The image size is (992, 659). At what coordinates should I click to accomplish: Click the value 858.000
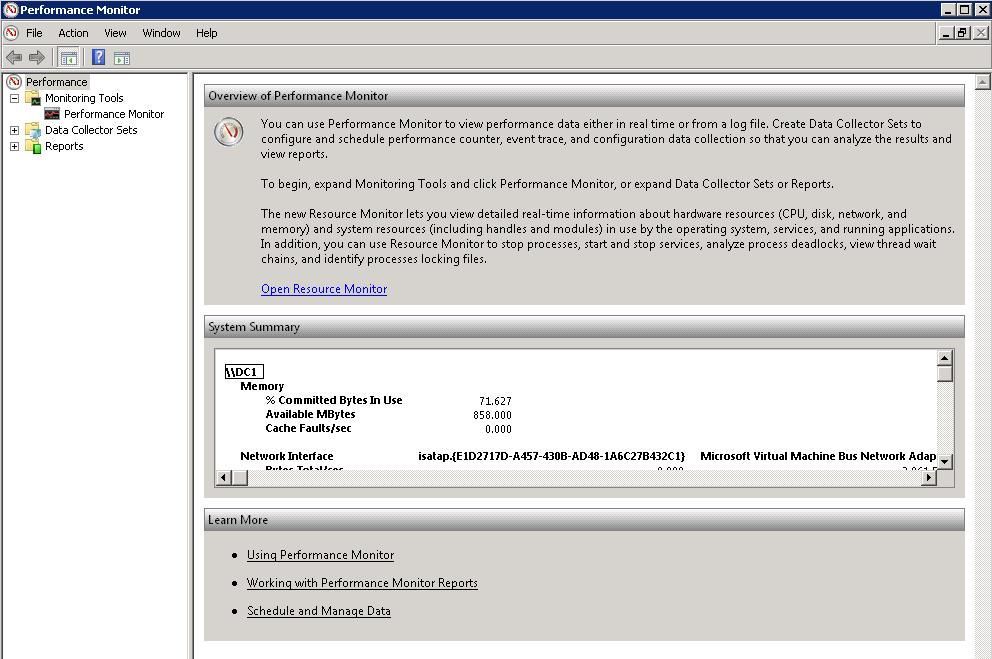pyautogui.click(x=492, y=416)
